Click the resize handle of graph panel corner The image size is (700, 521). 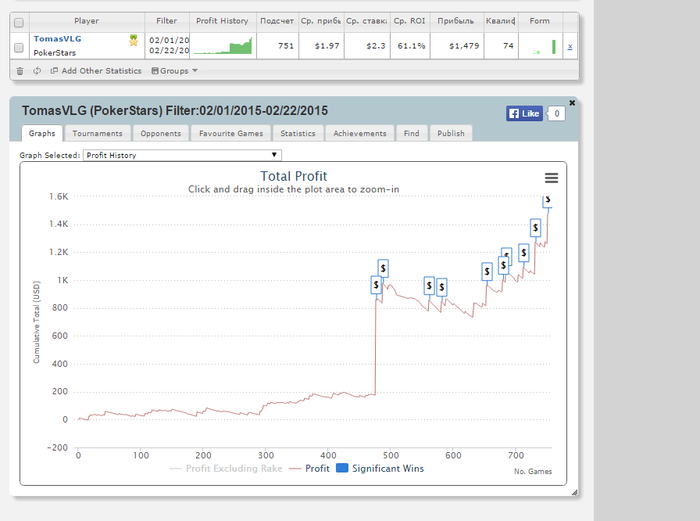pos(574,492)
